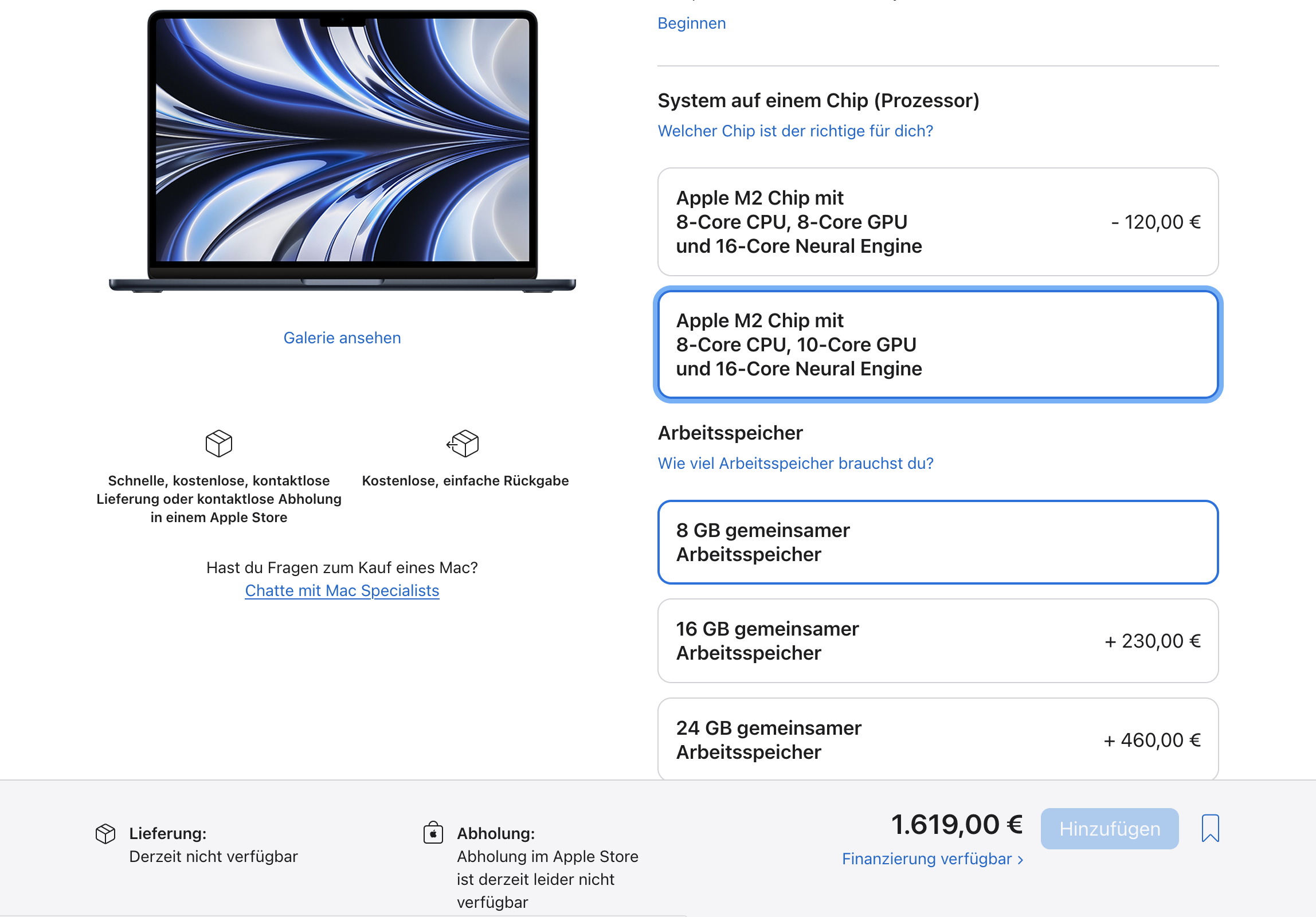The height and width of the screenshot is (917, 1316).
Task: Click the shipping box icon above Schnelle Lieferung
Action: click(x=219, y=444)
